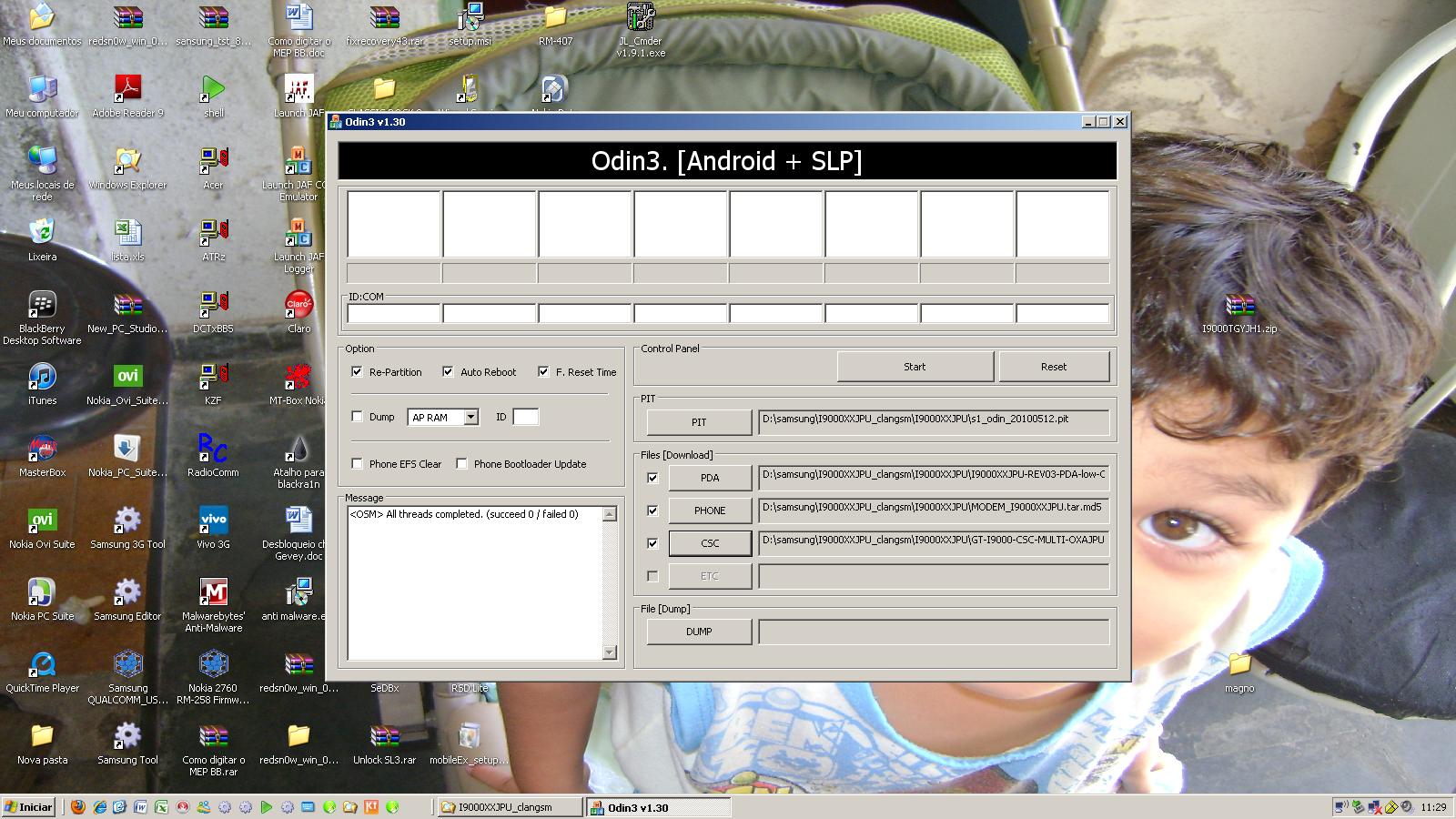Select the magno folder icon

point(1239,672)
